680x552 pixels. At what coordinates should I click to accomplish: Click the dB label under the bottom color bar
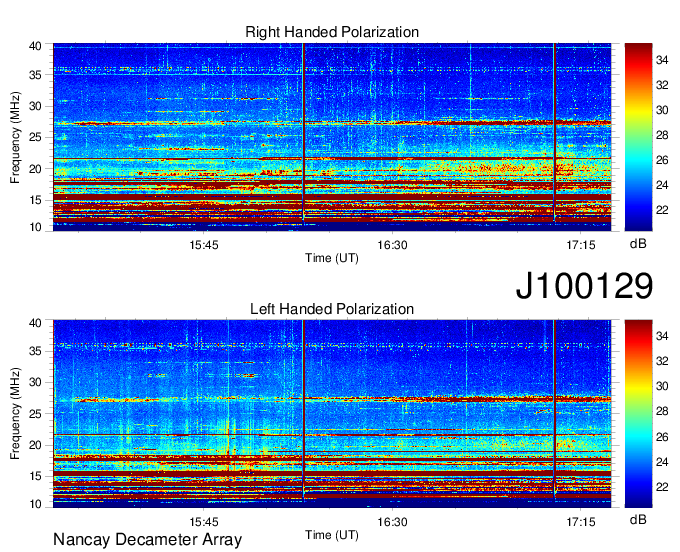(638, 520)
